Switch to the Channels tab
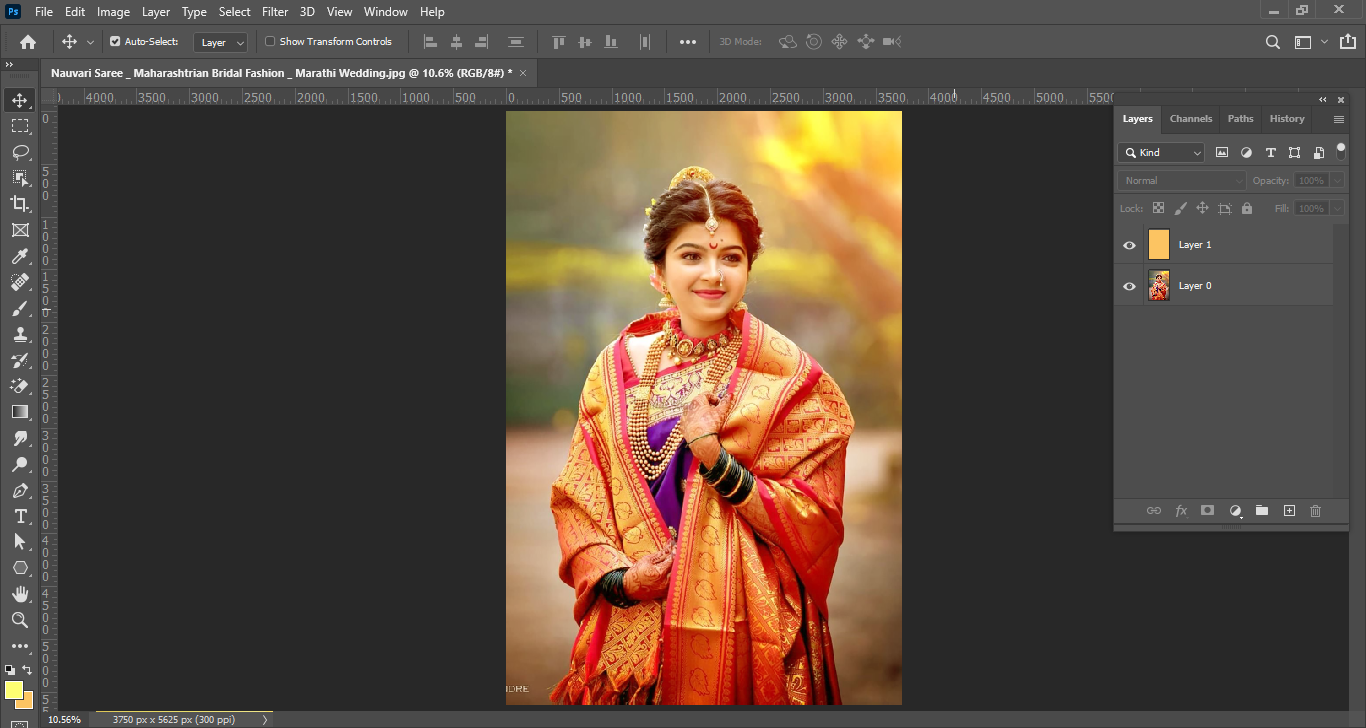Viewport: 1366px width, 728px height. click(1190, 119)
